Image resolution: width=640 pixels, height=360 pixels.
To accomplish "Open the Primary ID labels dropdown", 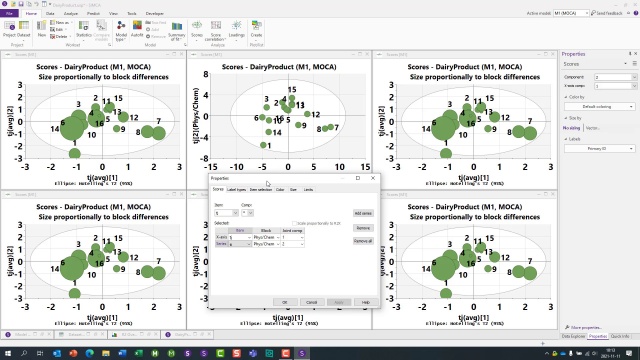I will (599, 149).
